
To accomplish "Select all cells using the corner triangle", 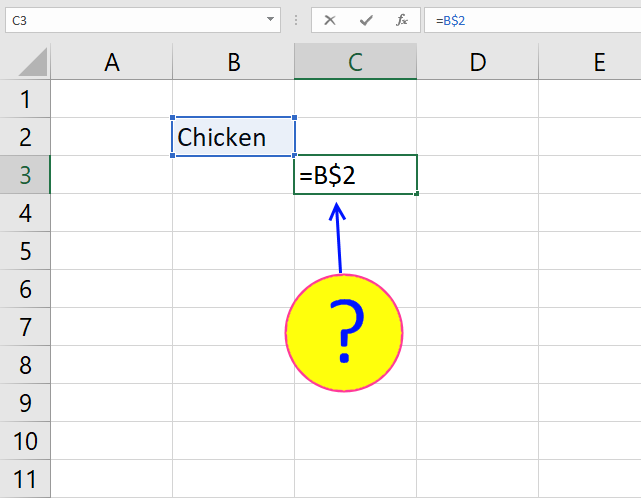I will coord(33,62).
